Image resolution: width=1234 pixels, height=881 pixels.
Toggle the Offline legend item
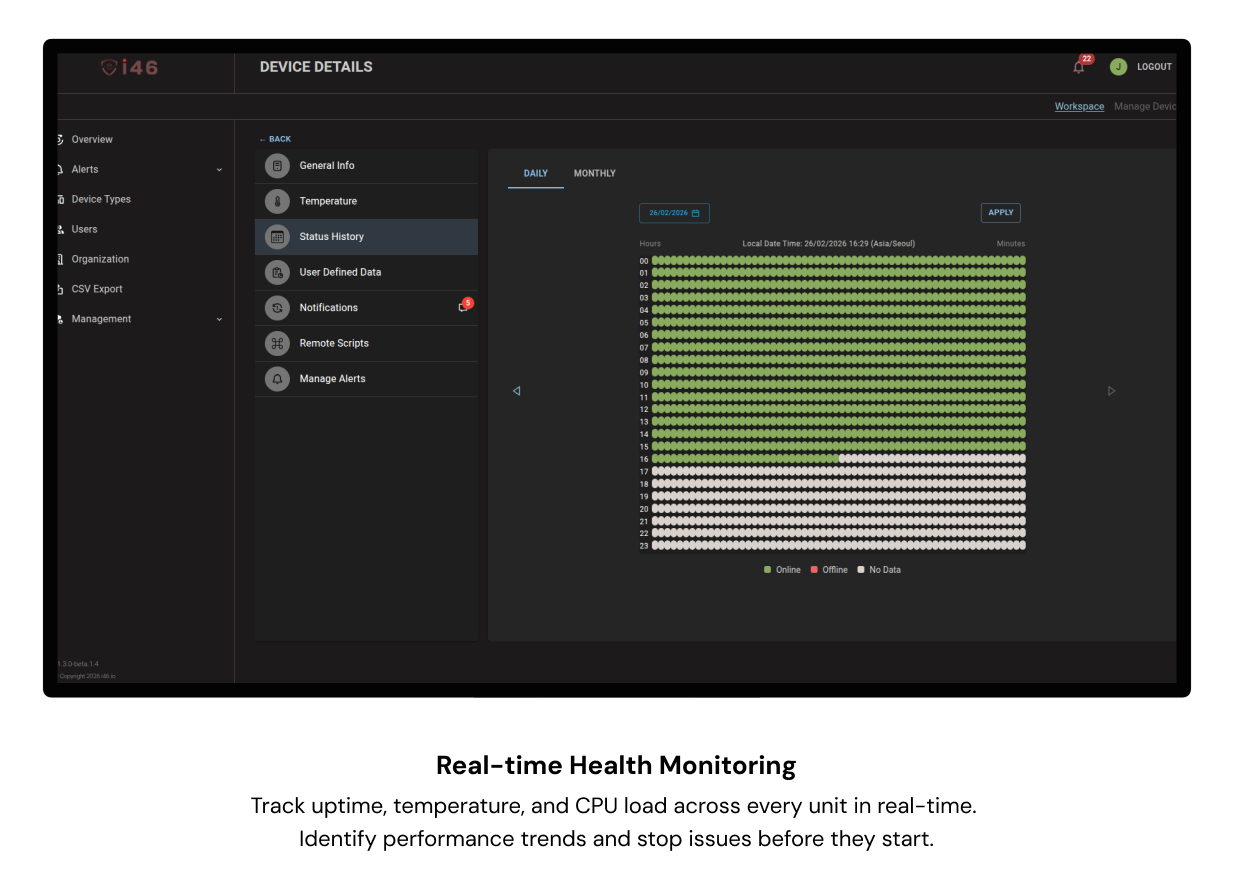point(829,570)
